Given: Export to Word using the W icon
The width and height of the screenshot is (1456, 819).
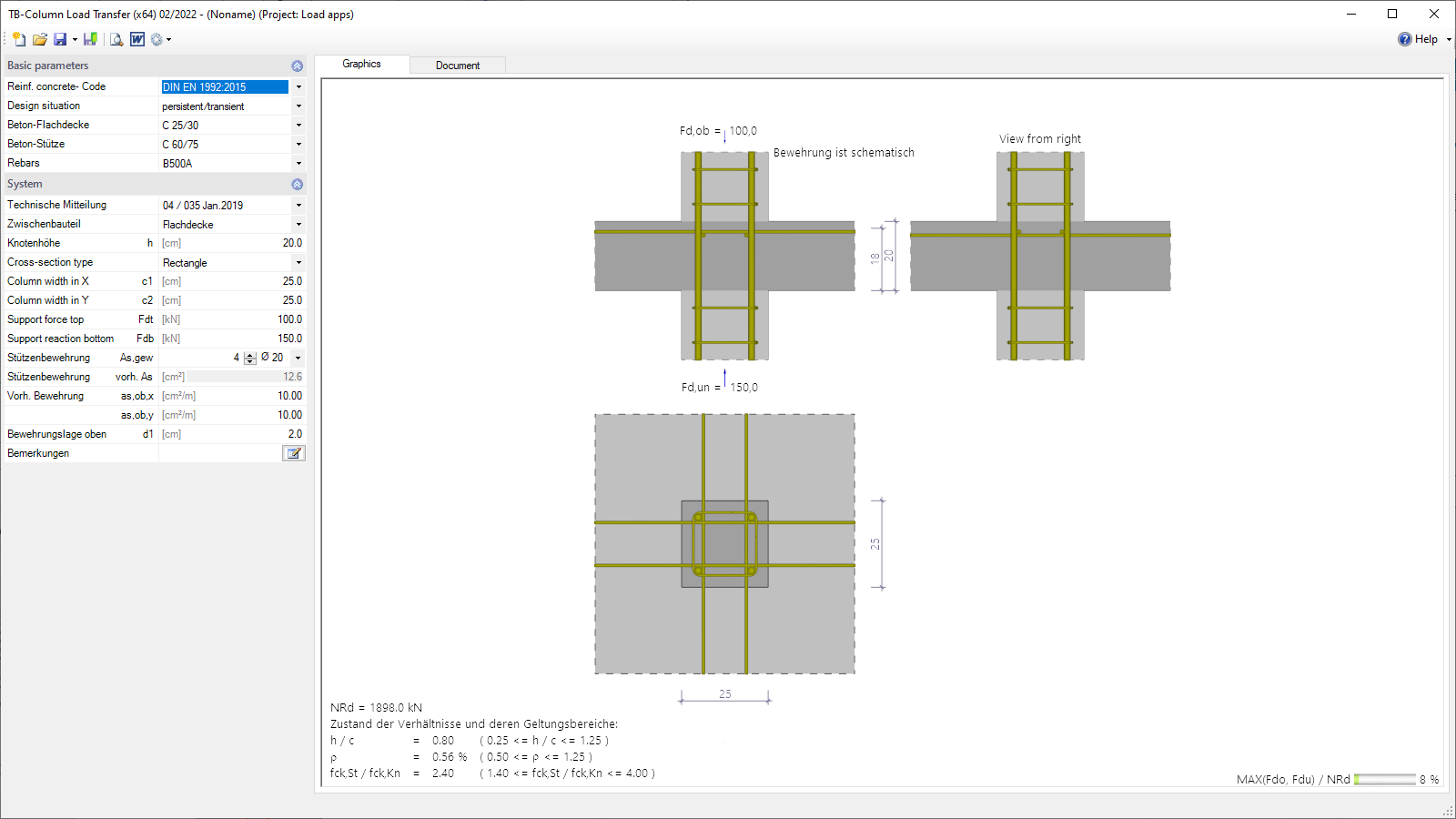Looking at the screenshot, I should (x=137, y=39).
